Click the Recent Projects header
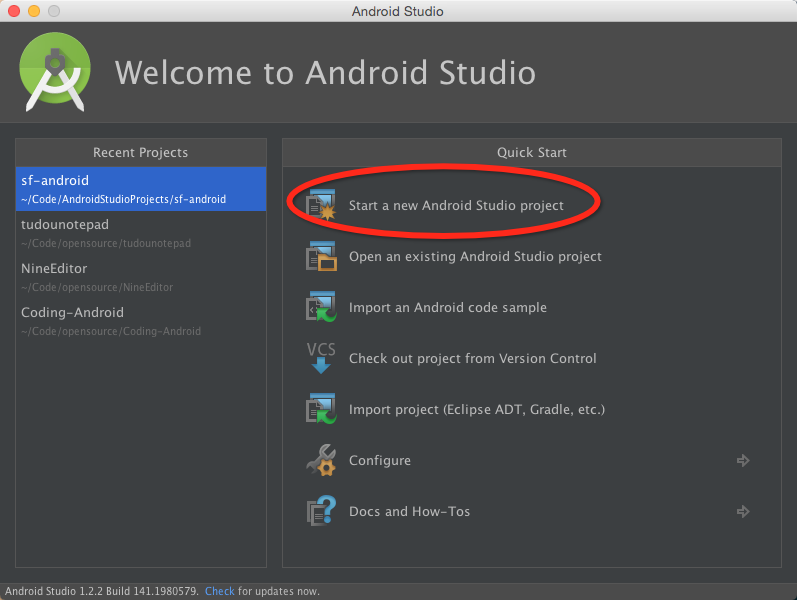 141,153
